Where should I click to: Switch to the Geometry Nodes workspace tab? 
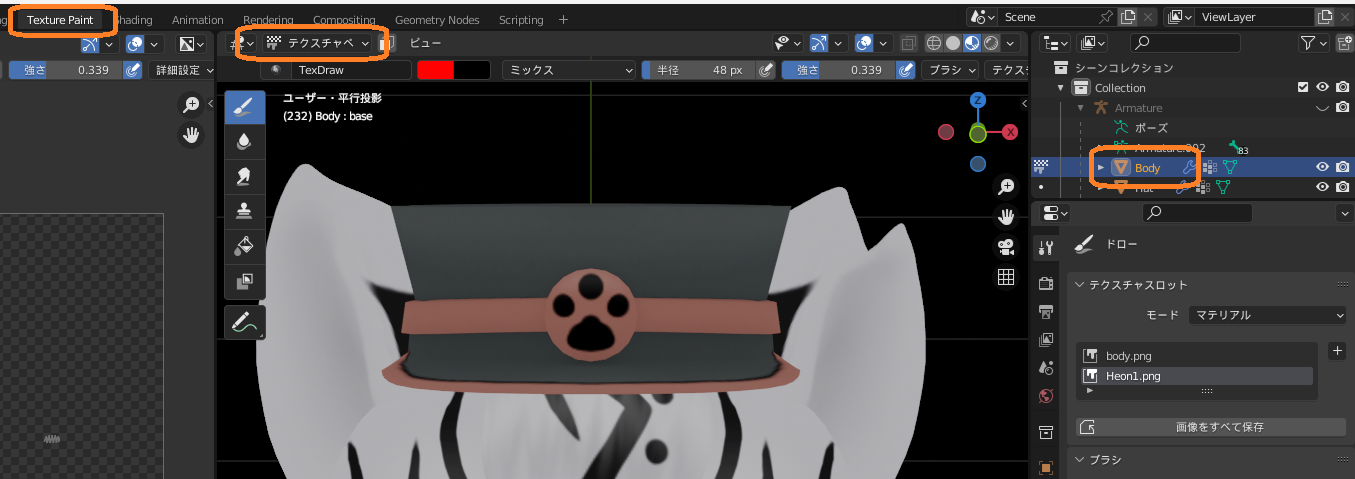[x=437, y=19]
